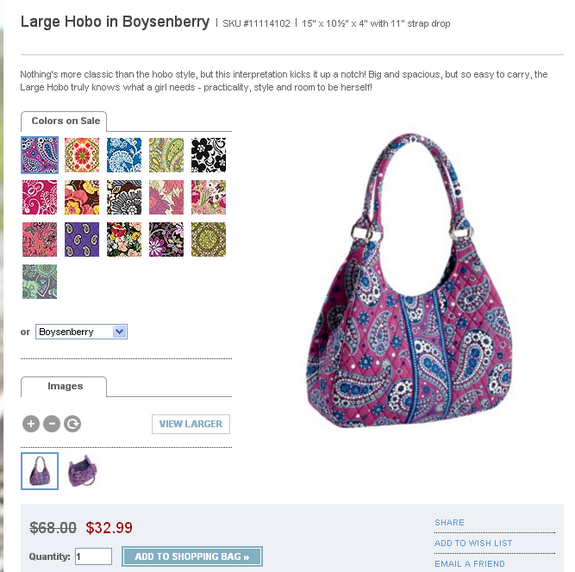Image resolution: width=575 pixels, height=572 pixels.
Task: Open the EMAIL A FRIEND link
Action: pos(469,564)
